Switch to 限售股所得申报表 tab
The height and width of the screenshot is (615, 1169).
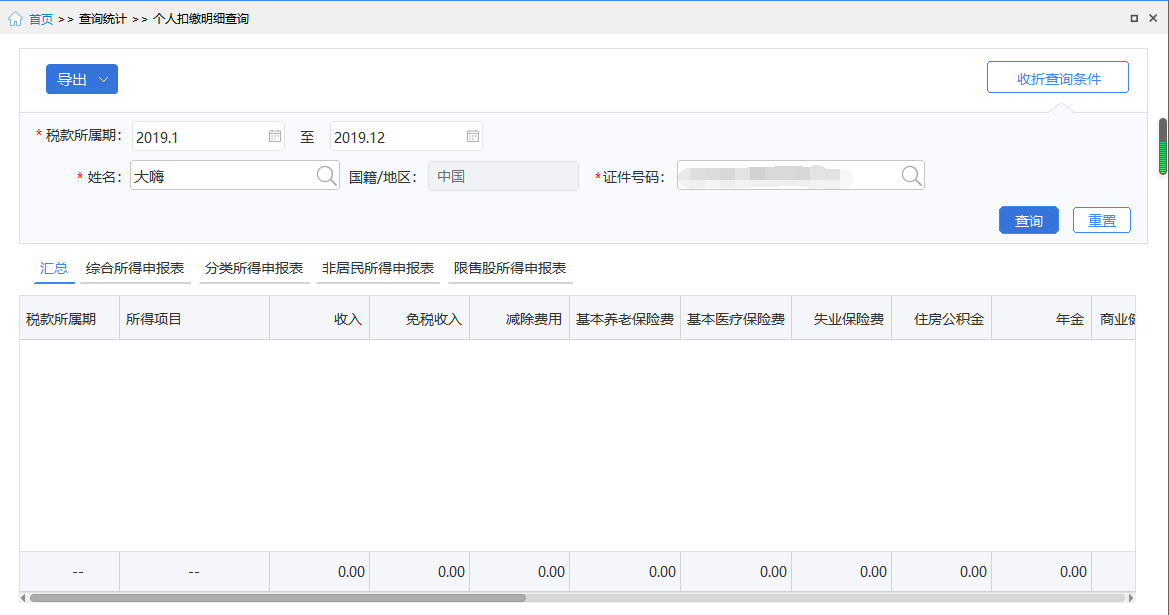point(510,268)
